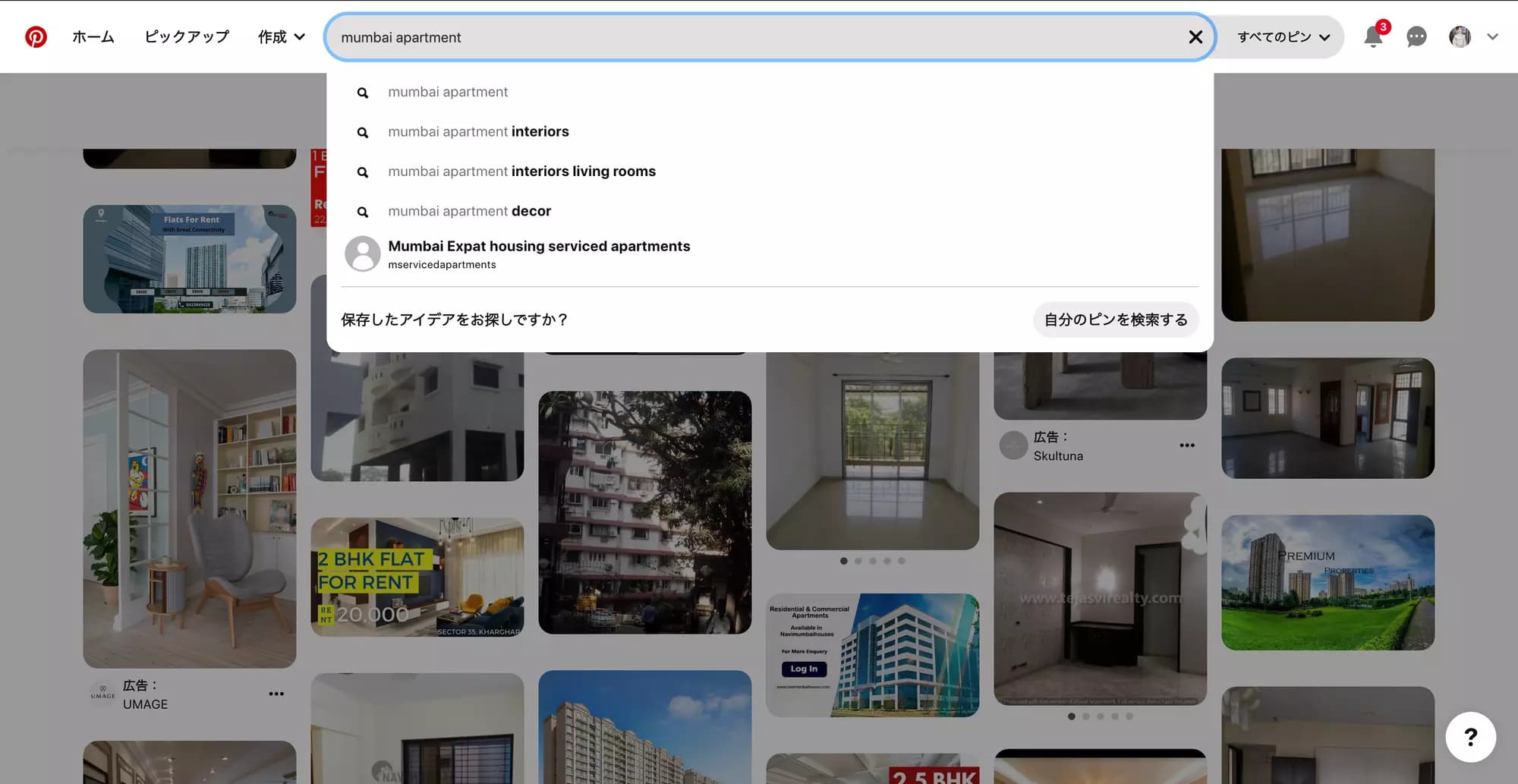The width and height of the screenshot is (1518, 784).
Task: Click in the search field text
Action: click(683, 37)
